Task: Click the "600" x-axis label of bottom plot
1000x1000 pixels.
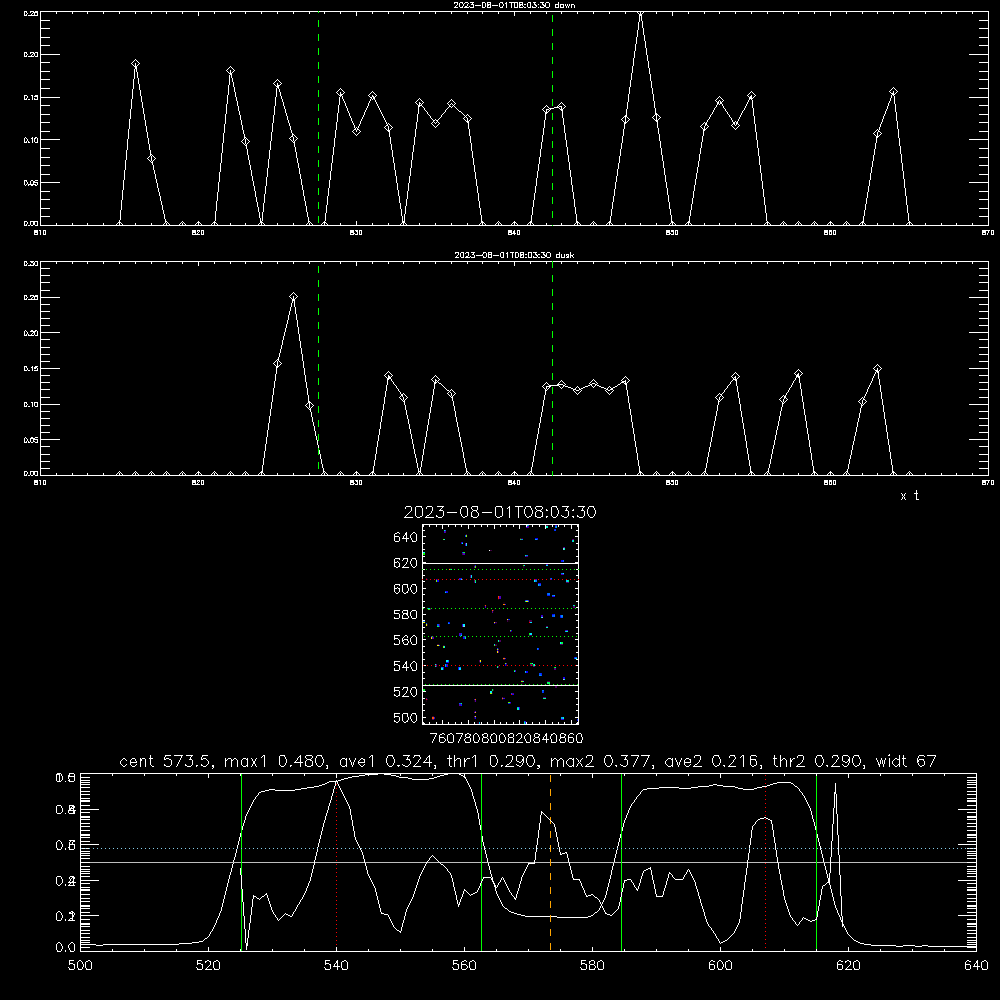Action: pos(720,966)
